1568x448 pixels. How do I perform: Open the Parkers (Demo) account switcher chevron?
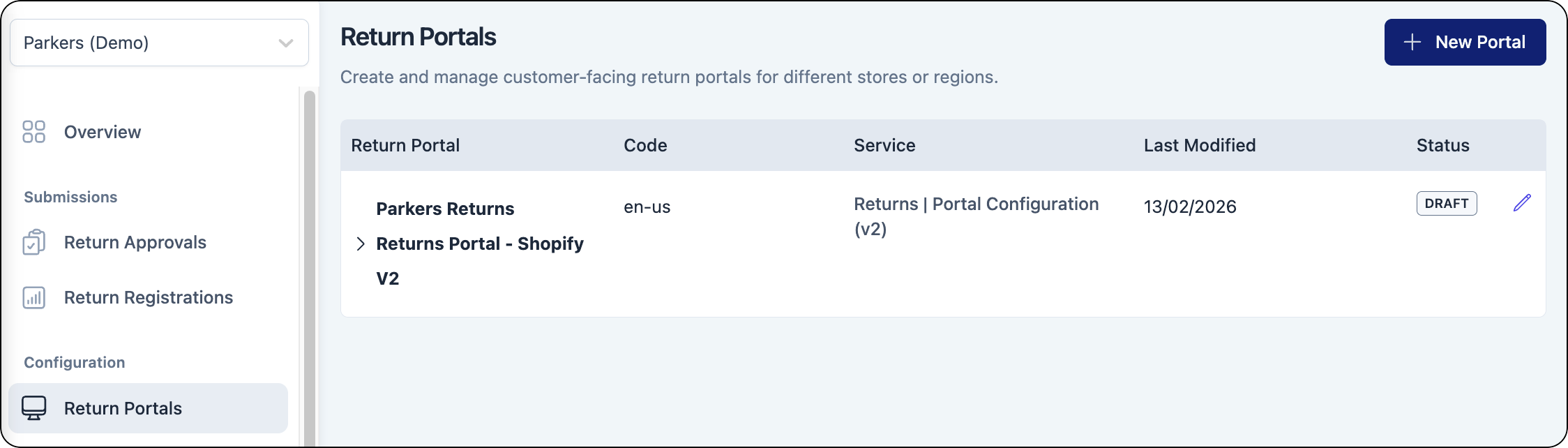[x=286, y=43]
